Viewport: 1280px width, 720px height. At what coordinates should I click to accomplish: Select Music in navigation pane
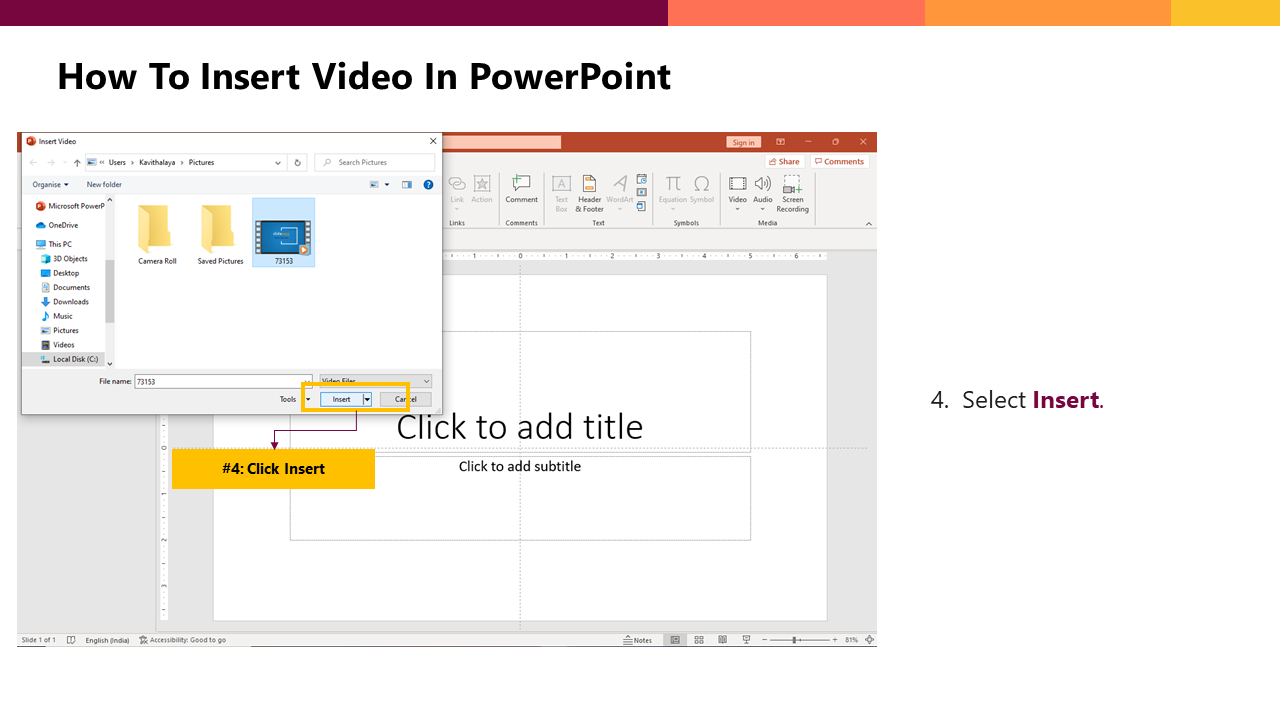coord(56,316)
